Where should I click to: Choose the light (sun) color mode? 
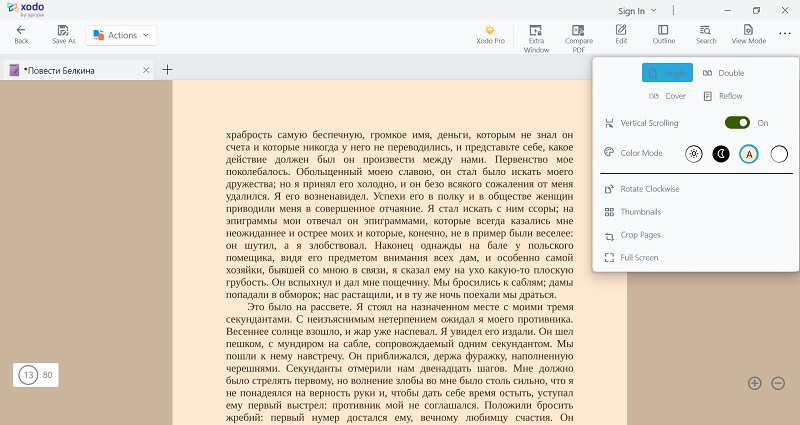click(693, 154)
